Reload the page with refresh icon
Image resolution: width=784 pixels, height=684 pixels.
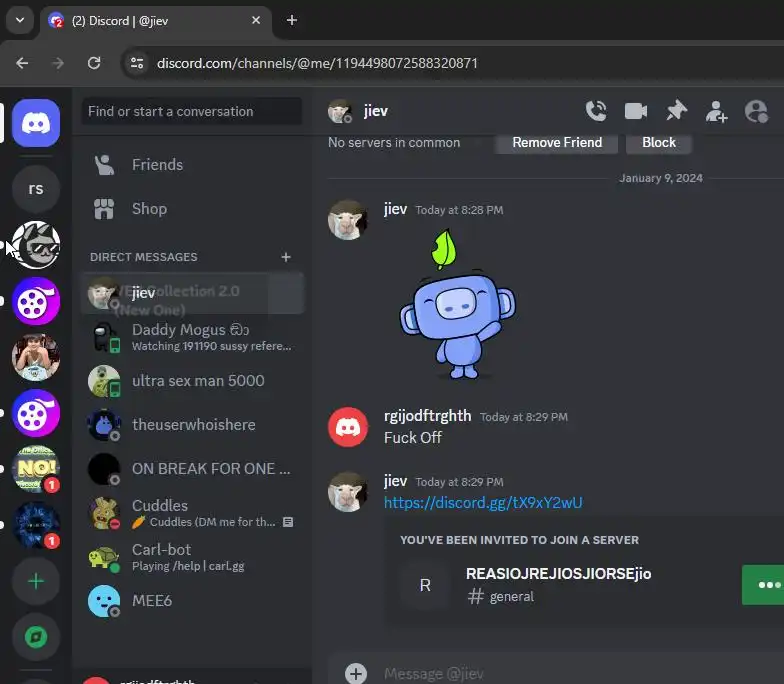(x=94, y=63)
